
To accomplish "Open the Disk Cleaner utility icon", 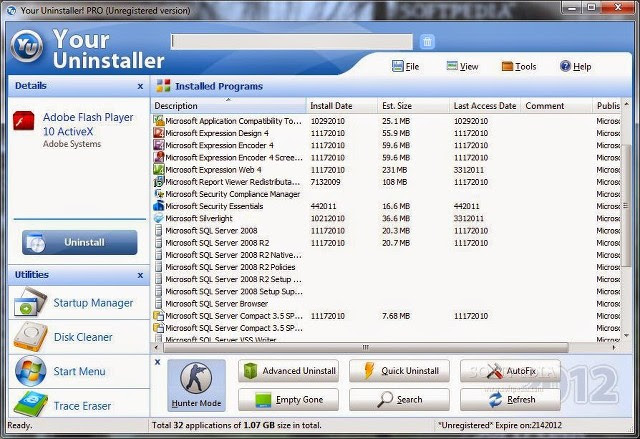I will tap(30, 337).
